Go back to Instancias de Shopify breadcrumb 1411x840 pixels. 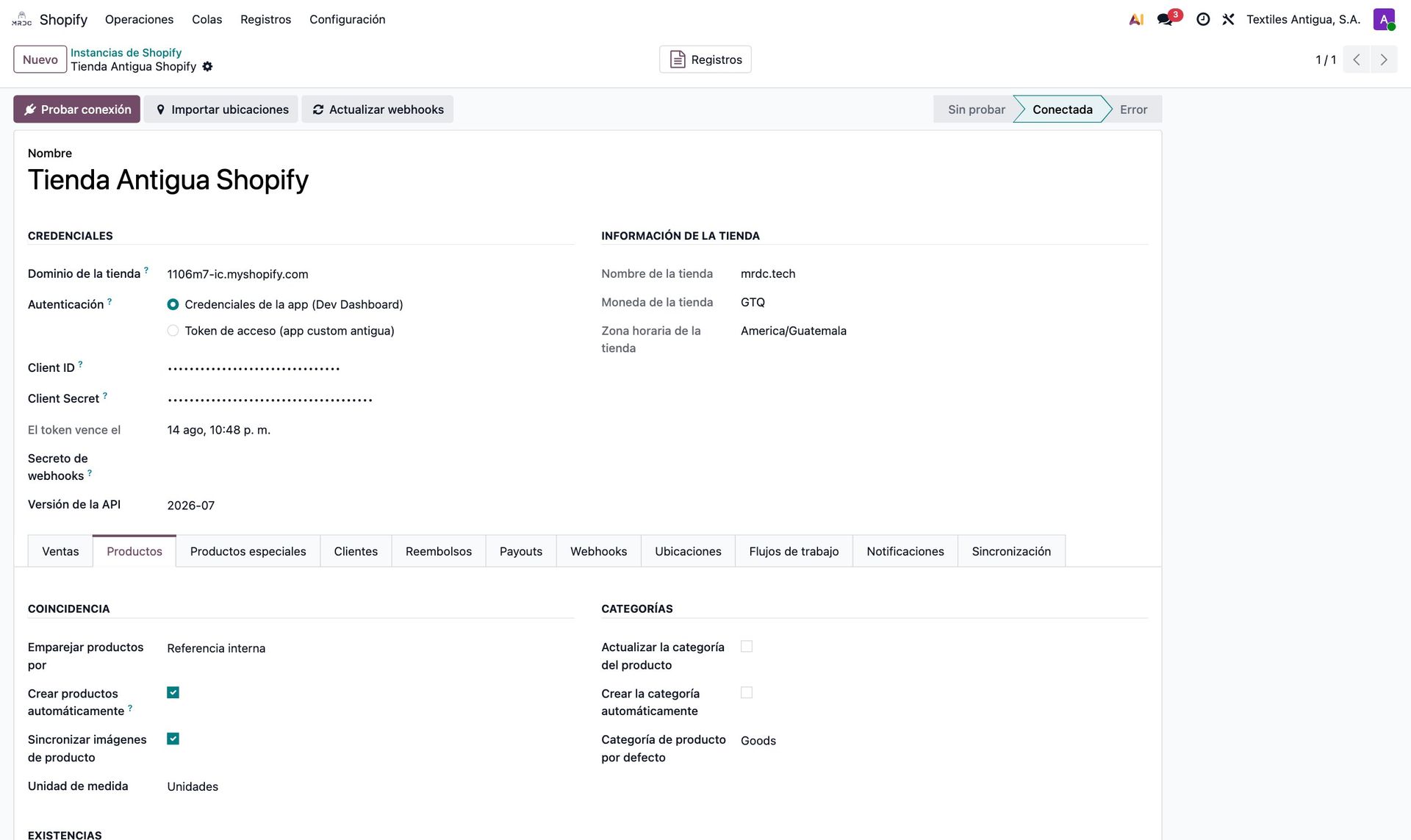[126, 52]
